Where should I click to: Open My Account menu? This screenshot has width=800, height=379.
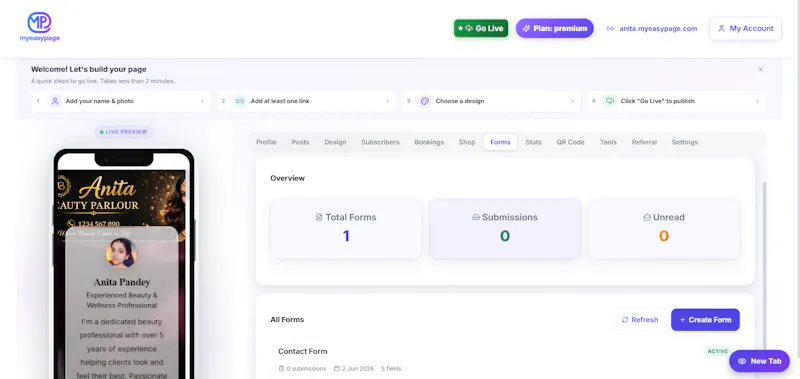pyautogui.click(x=745, y=29)
